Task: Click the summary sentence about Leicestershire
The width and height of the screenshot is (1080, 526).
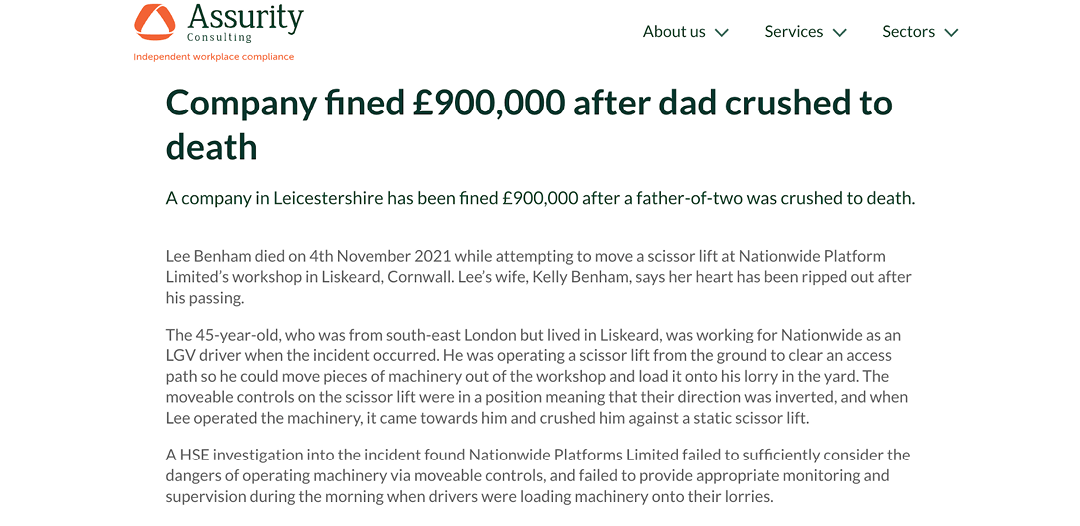Action: [x=540, y=198]
